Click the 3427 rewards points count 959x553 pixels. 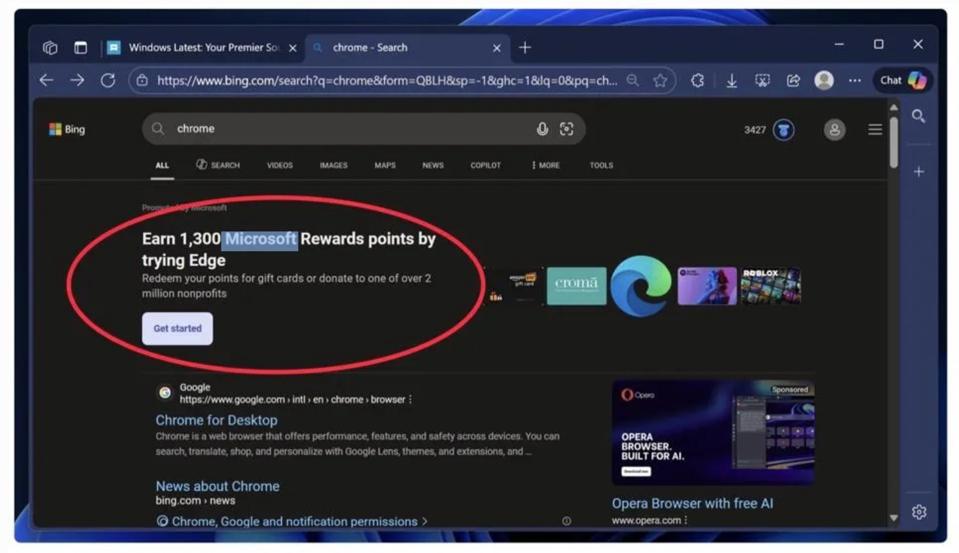[x=755, y=130]
